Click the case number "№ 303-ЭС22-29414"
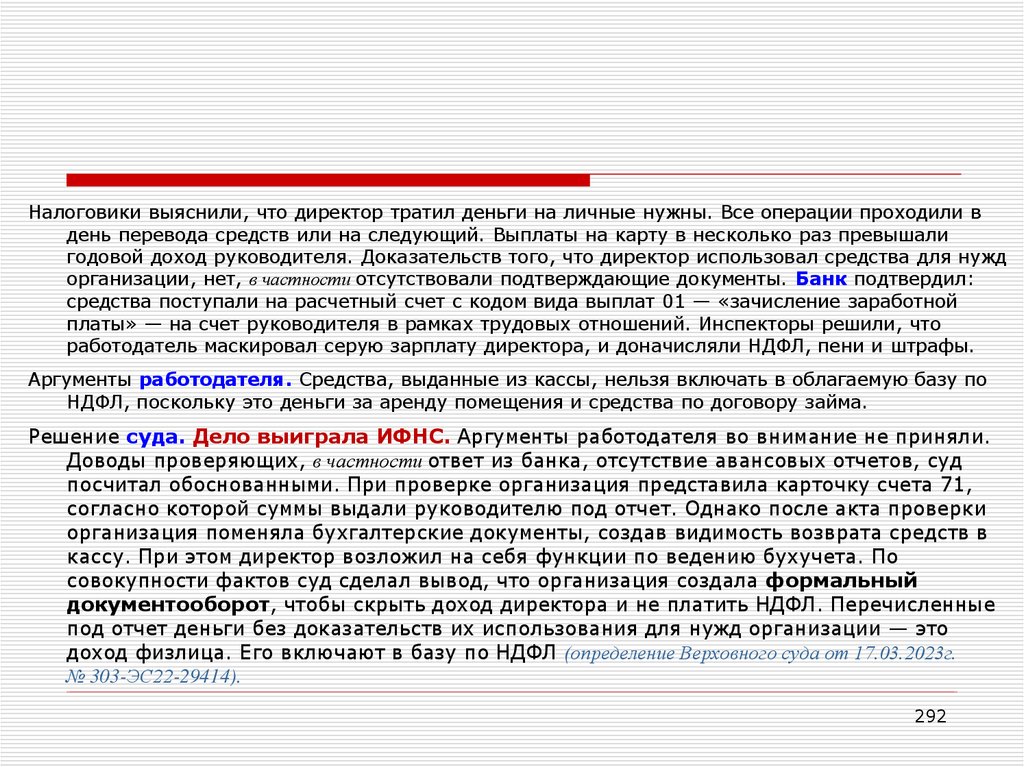The width and height of the screenshot is (1024, 767). point(150,676)
